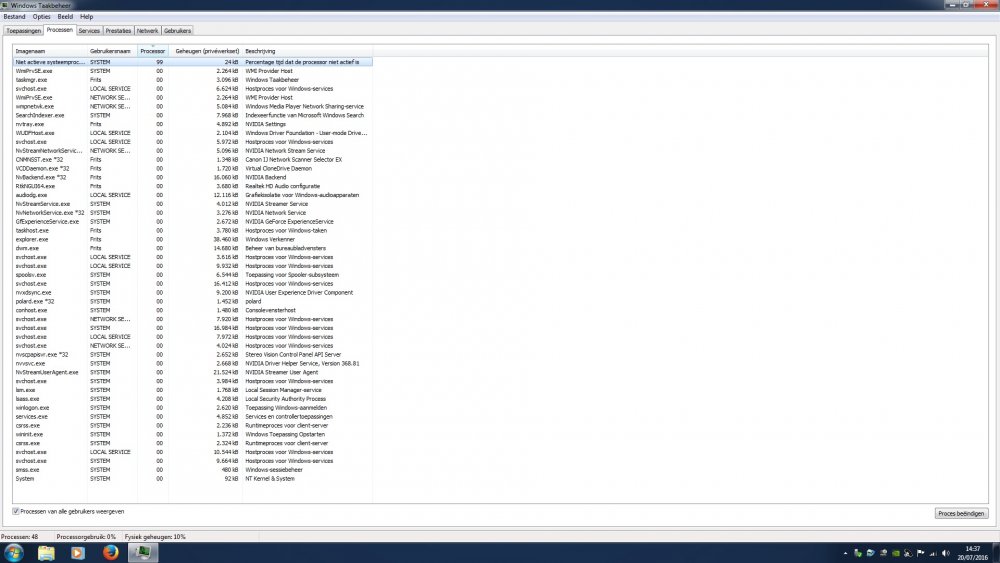1000x563 pixels.
Task: Select the conhost.exe process
Action: (193, 311)
